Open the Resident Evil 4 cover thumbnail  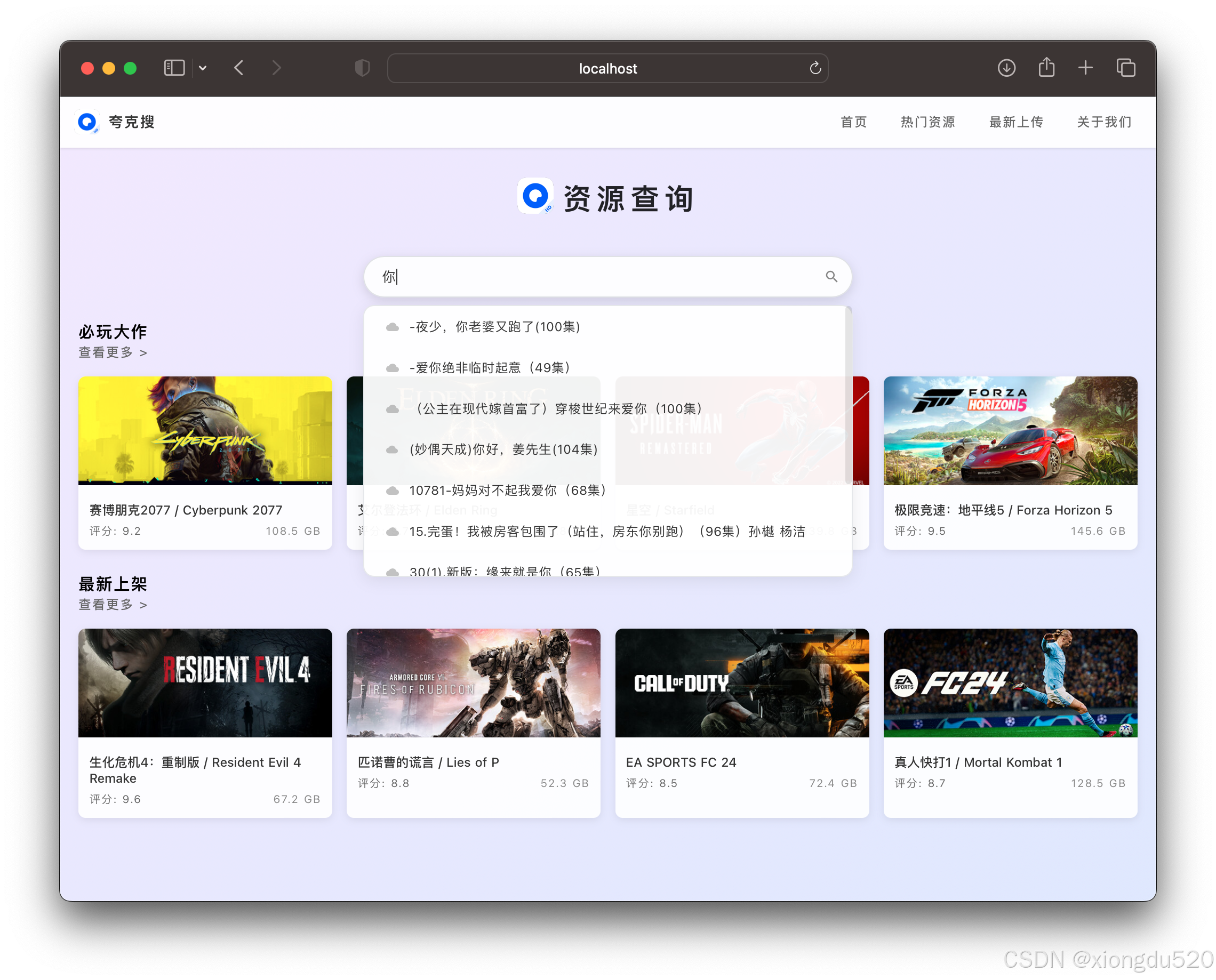pos(205,682)
